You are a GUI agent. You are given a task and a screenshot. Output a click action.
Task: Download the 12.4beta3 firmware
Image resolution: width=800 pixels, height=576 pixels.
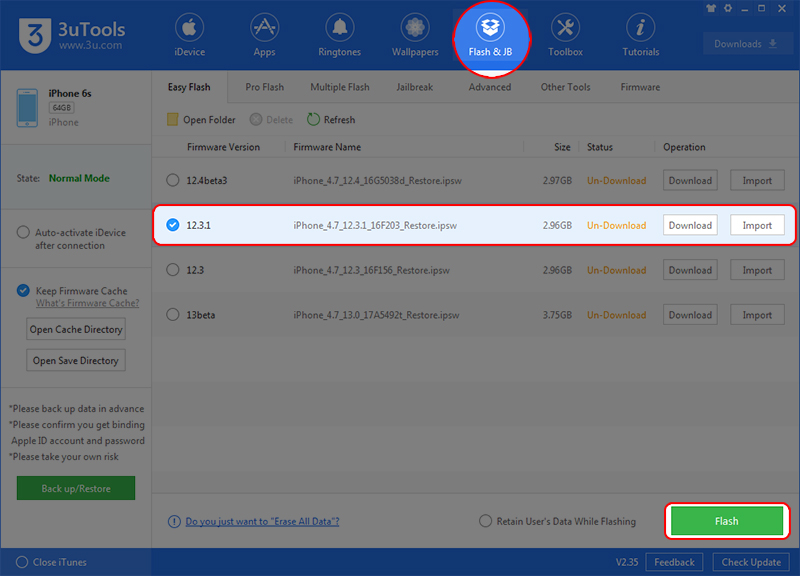pos(690,181)
